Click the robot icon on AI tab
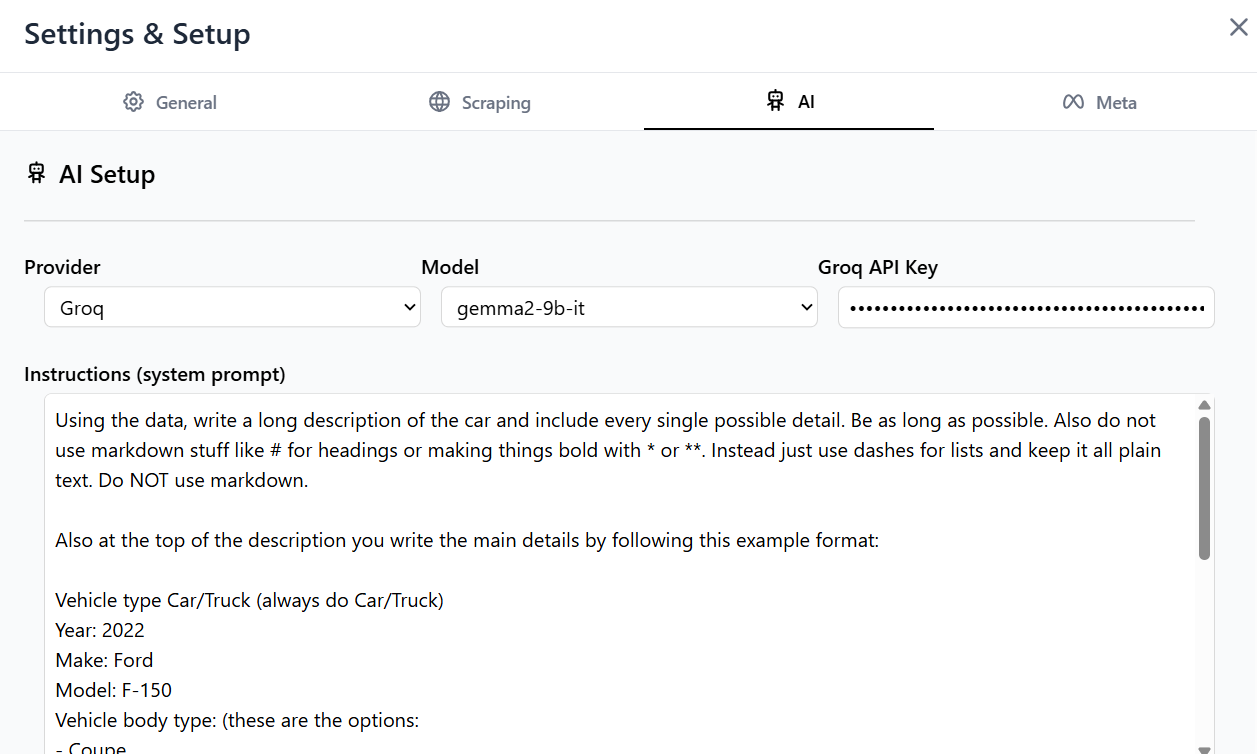Image resolution: width=1257 pixels, height=754 pixels. (x=775, y=101)
